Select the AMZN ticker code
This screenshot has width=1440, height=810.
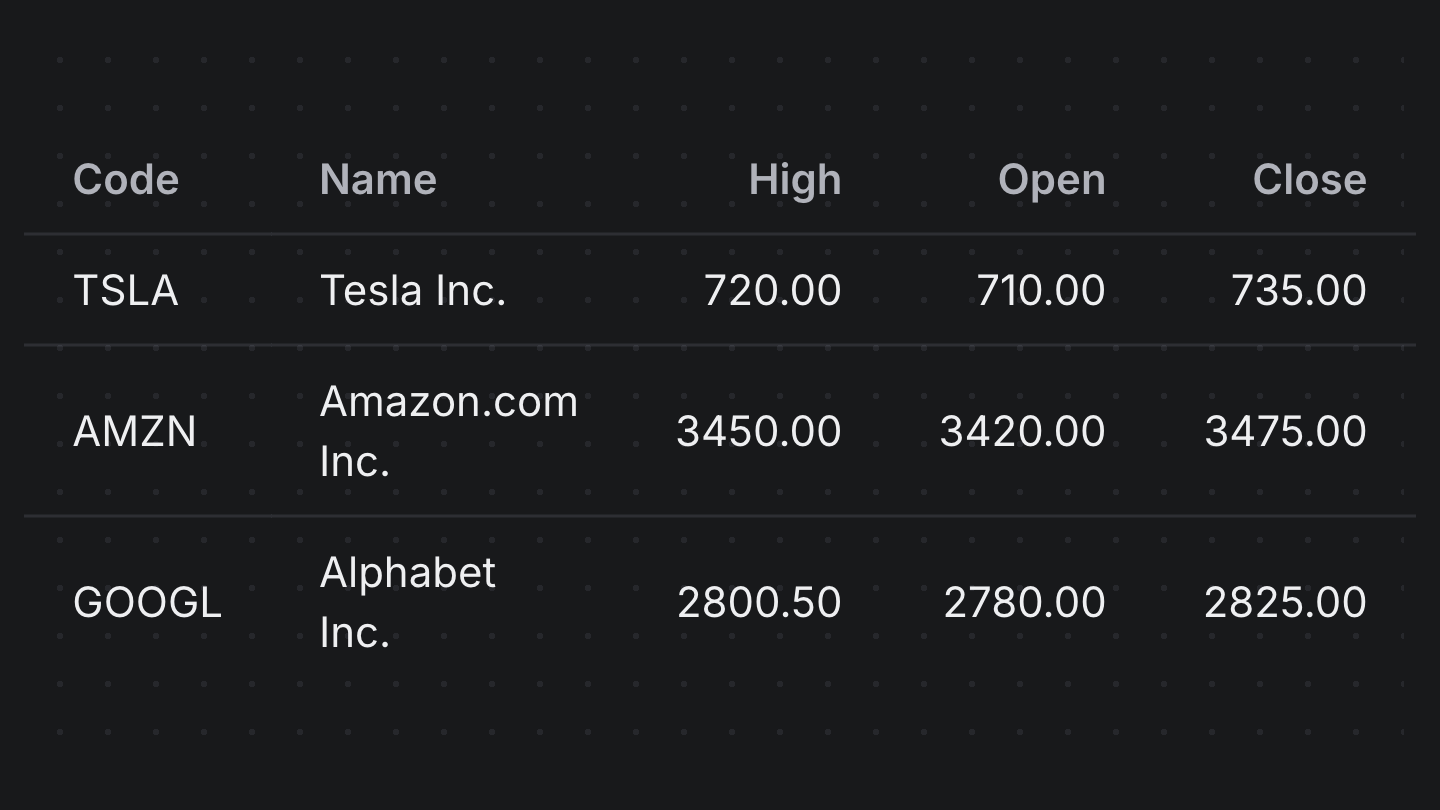(x=135, y=432)
